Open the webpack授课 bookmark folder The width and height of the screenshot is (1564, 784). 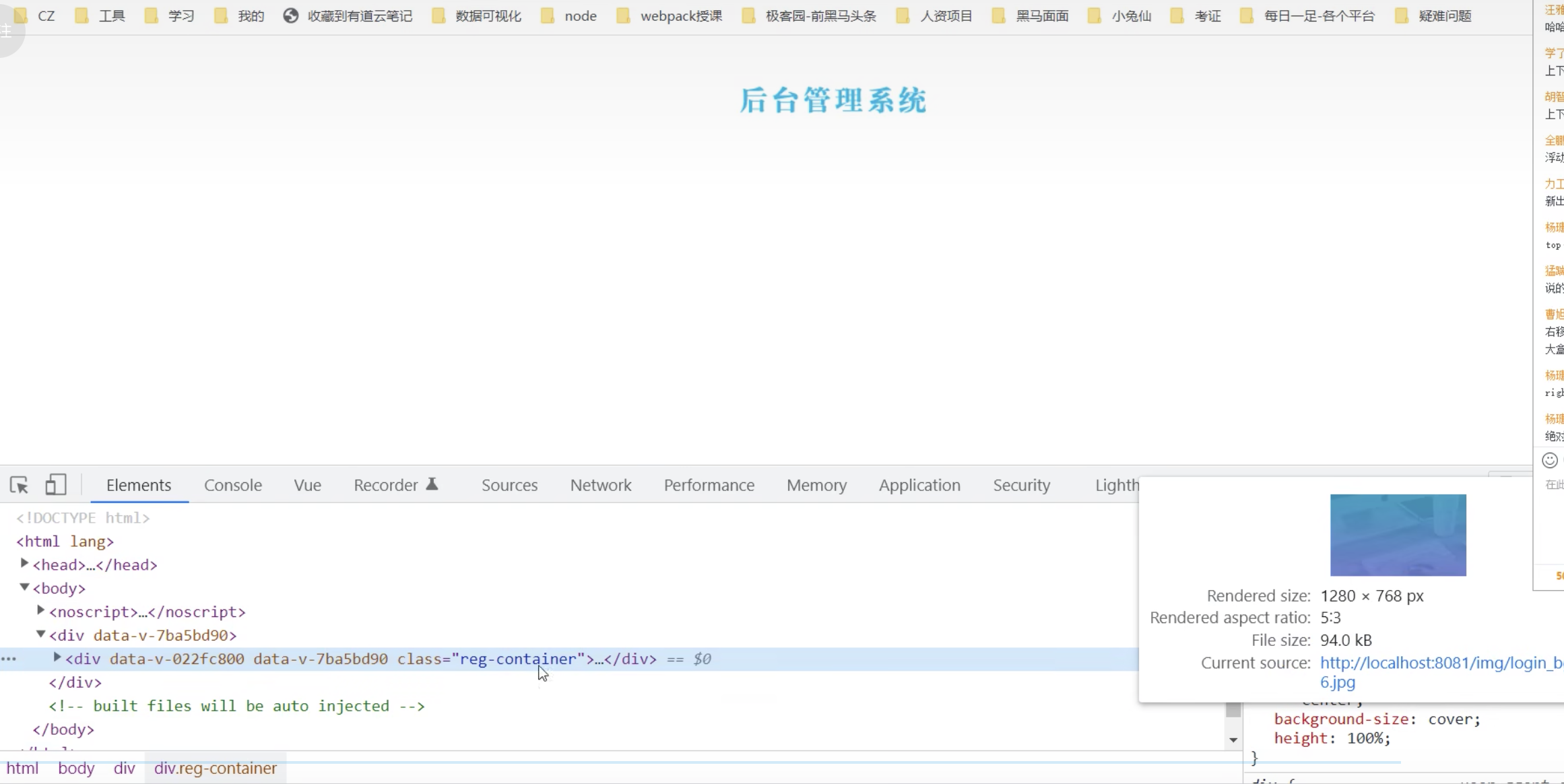pos(669,15)
